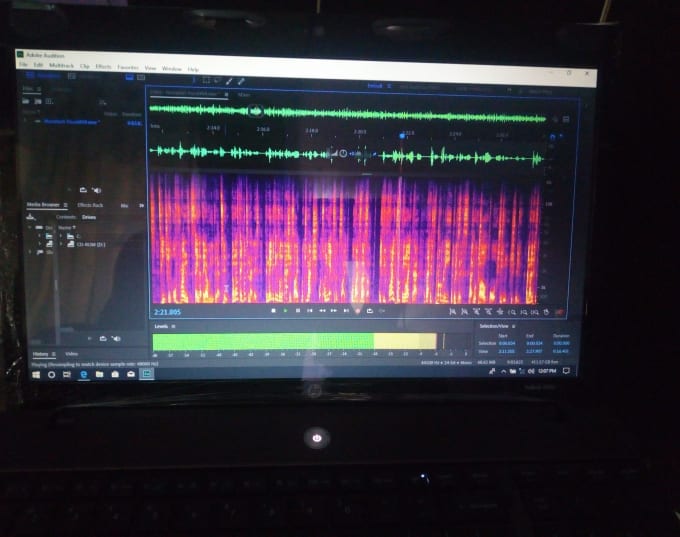The width and height of the screenshot is (680, 537).
Task: Click the red Record button
Action: [358, 311]
